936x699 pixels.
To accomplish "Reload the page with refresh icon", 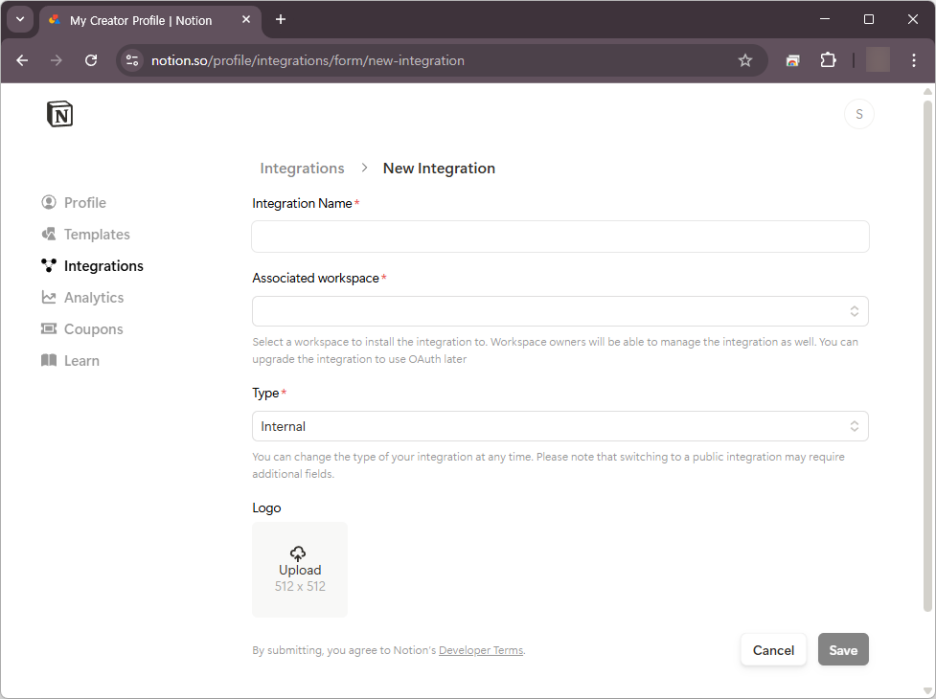I will 91,60.
